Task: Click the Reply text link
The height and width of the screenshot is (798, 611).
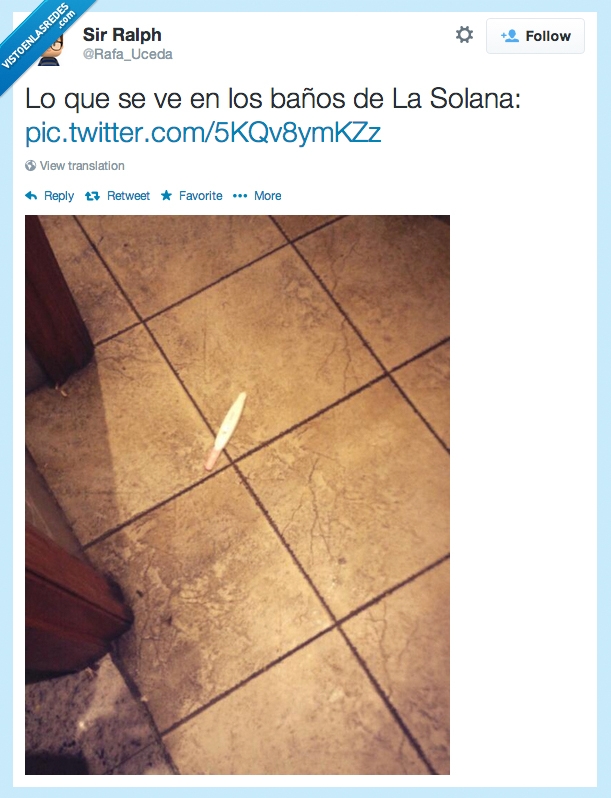Action: click(59, 196)
